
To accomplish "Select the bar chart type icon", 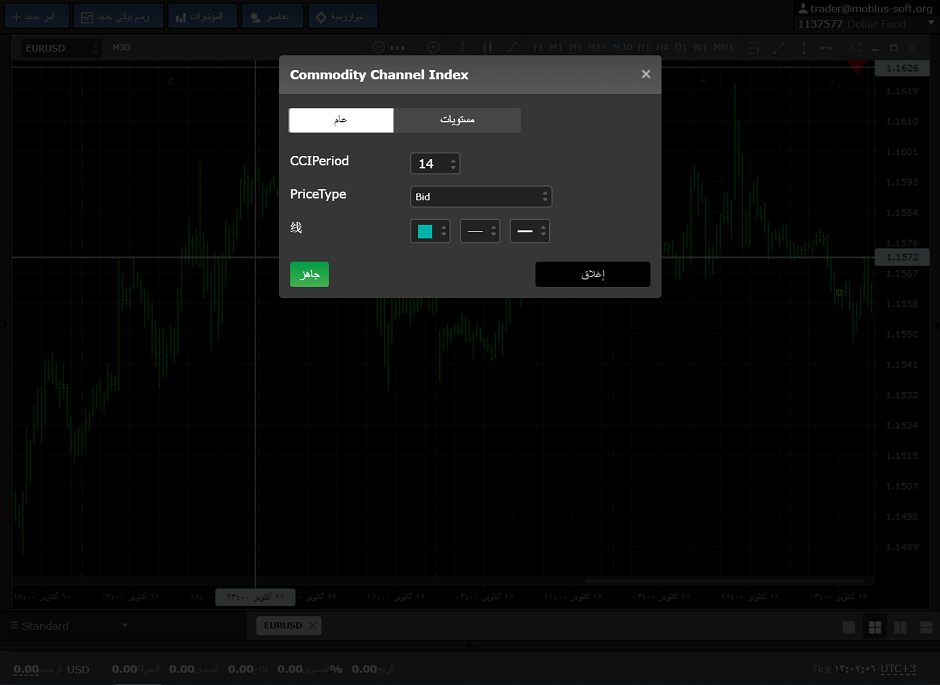I will coord(463,47).
